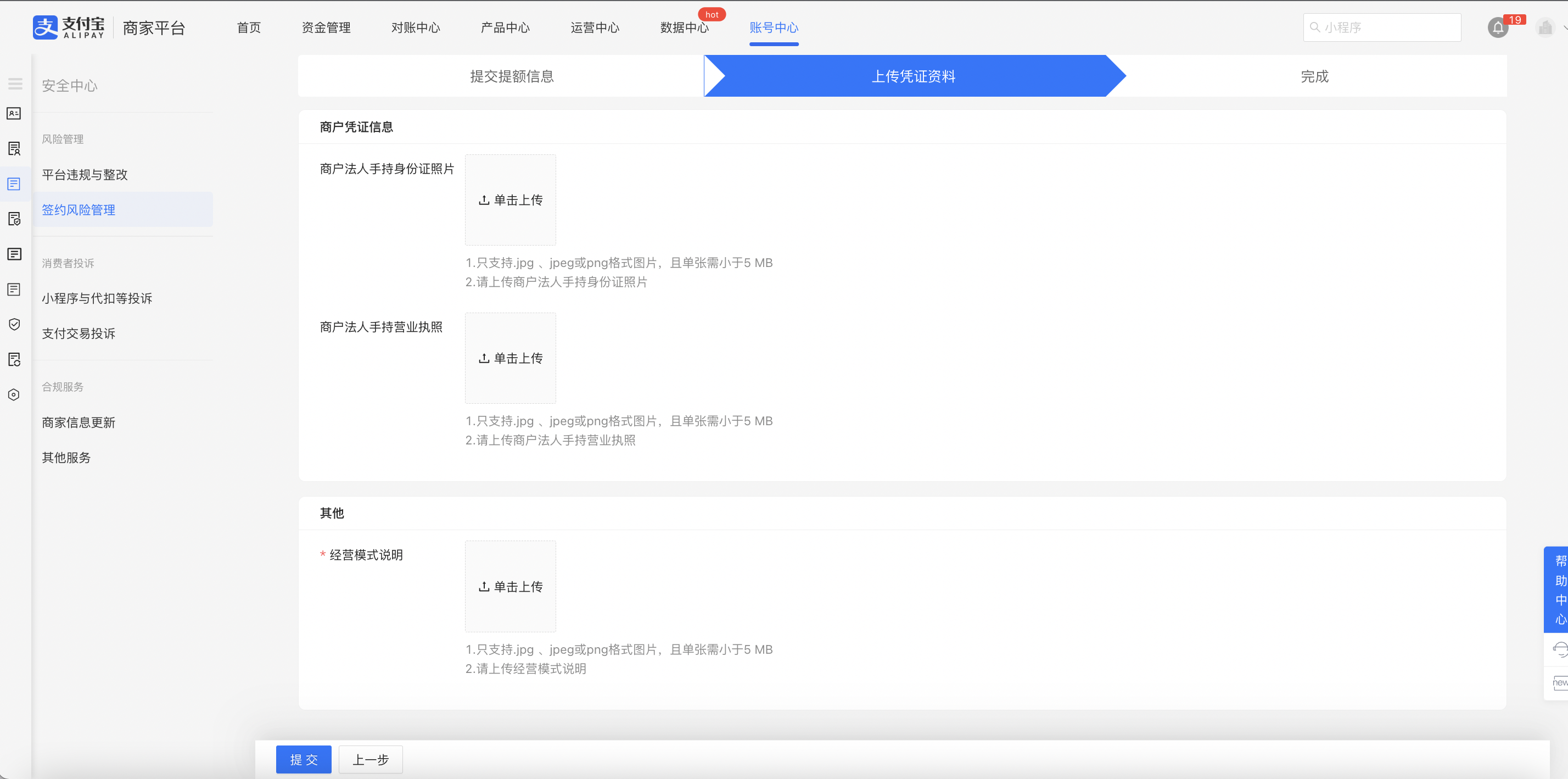The image size is (1568, 779).
Task: Open the 帮助中心 side panel
Action: (1556, 589)
